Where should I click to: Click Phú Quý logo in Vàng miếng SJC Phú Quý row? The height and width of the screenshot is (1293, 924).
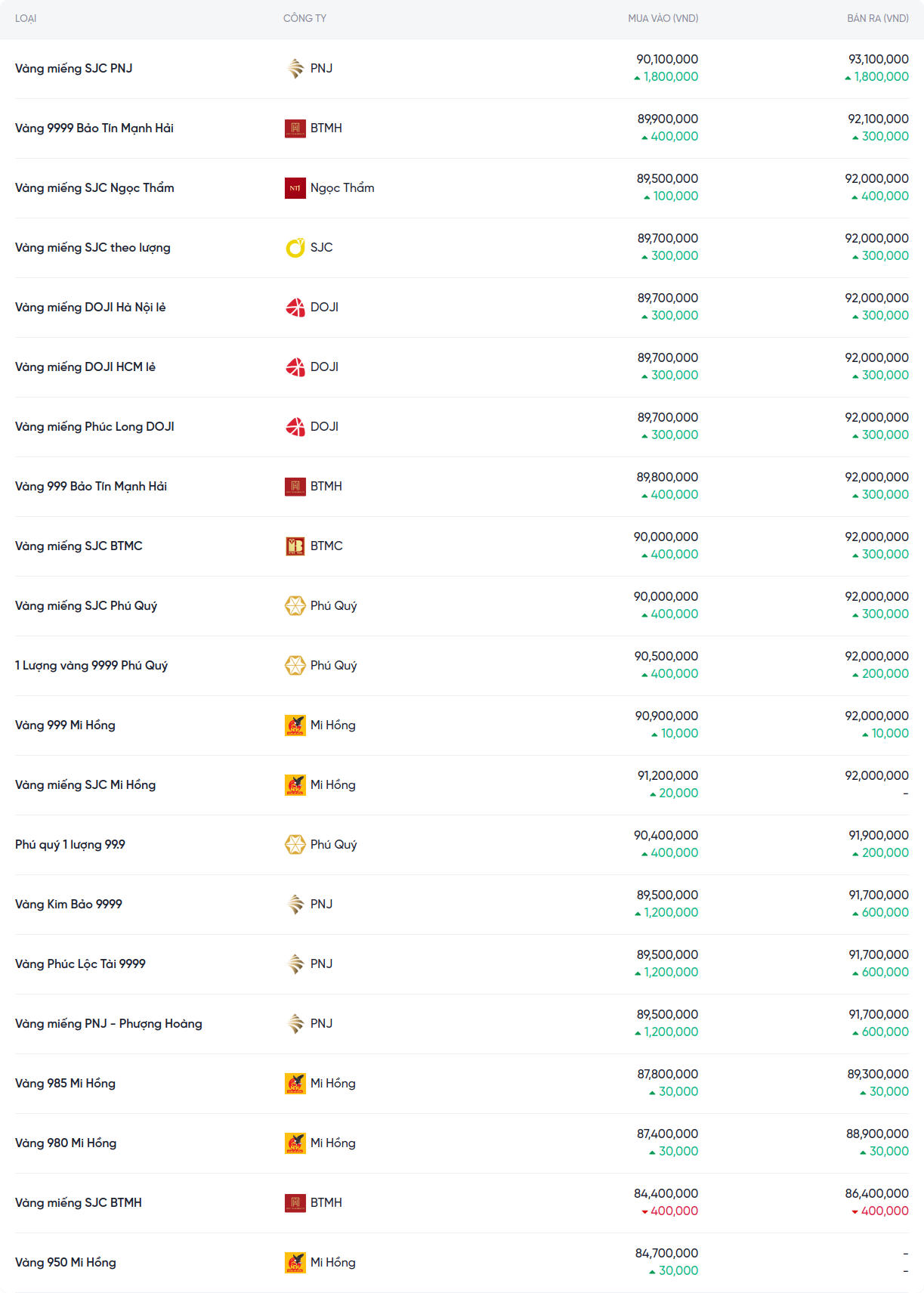(295, 606)
